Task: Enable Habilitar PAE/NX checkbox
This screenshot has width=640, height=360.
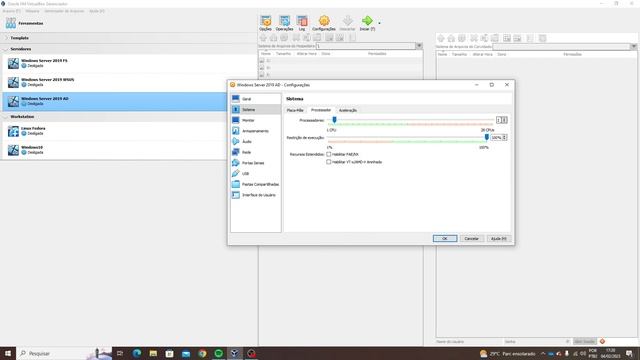Action: click(329, 154)
